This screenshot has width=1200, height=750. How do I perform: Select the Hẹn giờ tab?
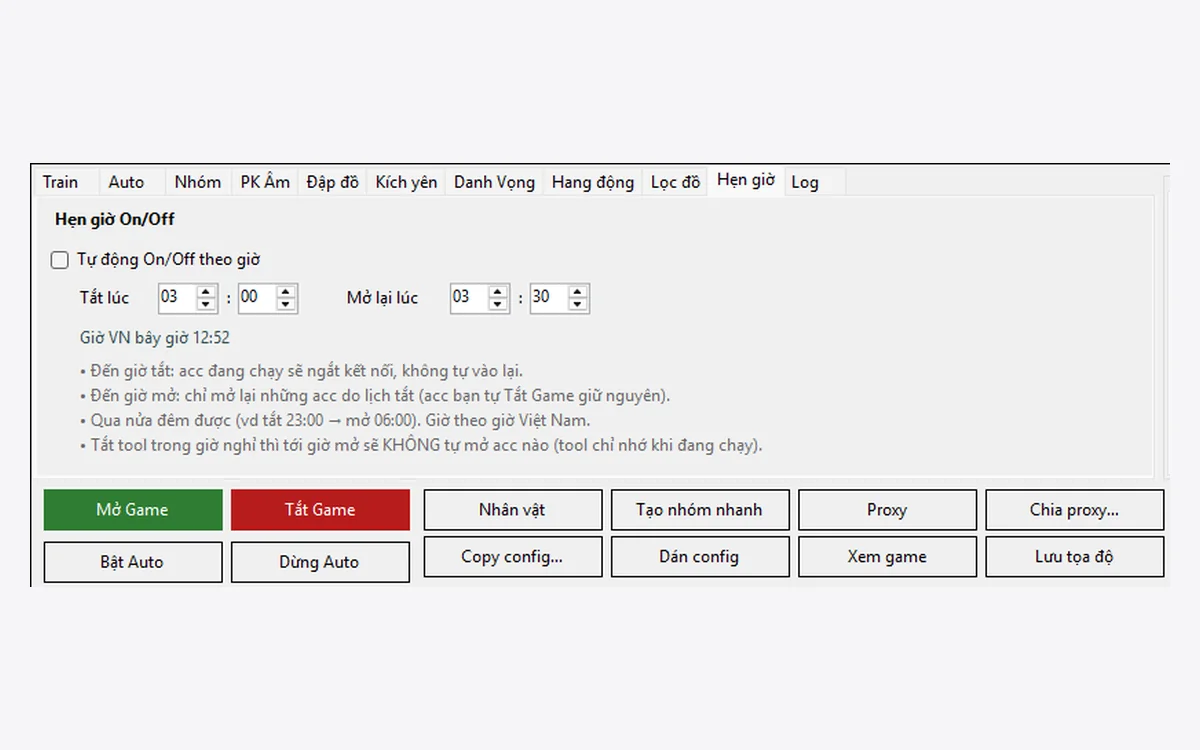coord(746,180)
